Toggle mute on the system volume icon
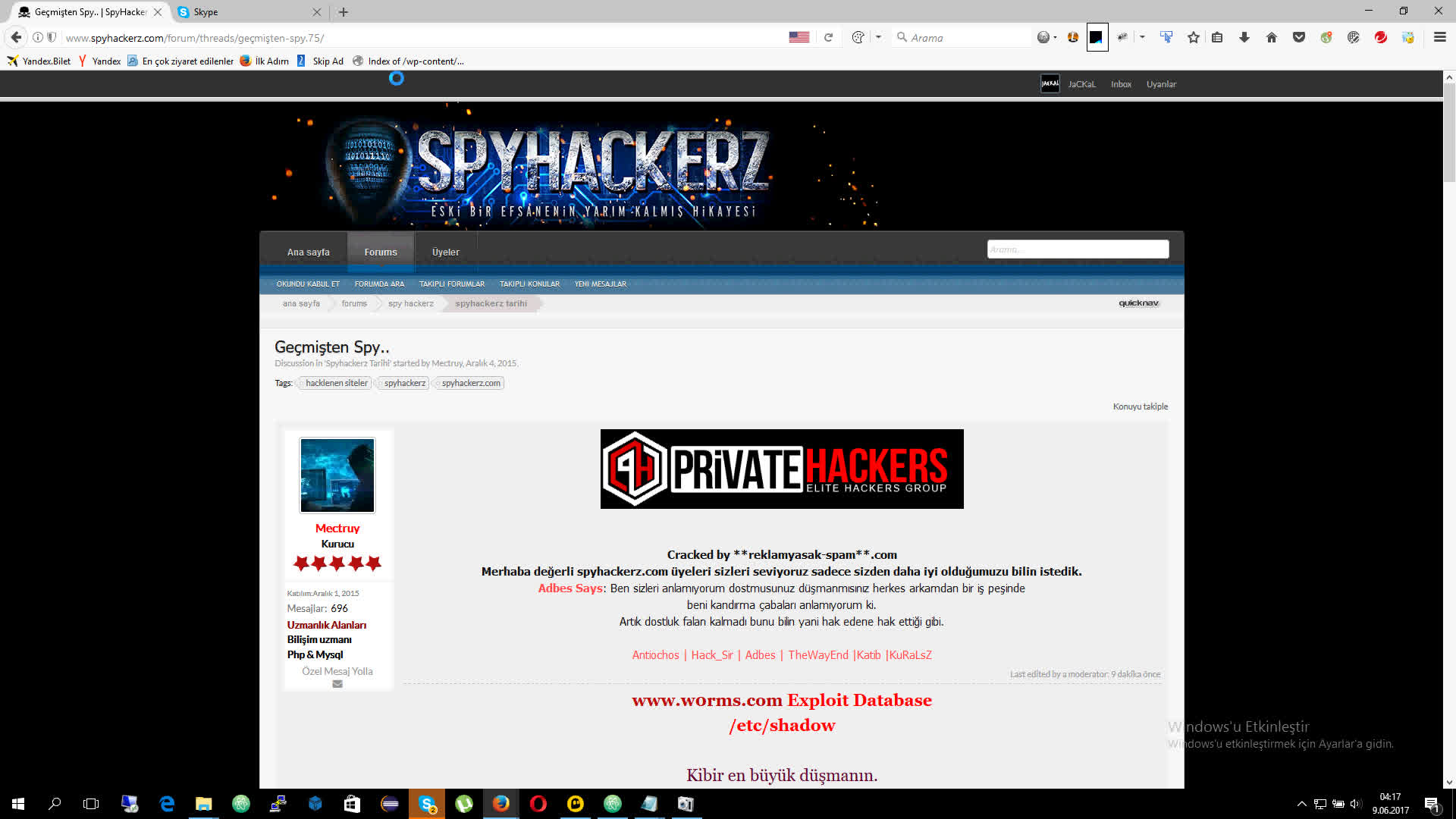Viewport: 1456px width, 819px height. pyautogui.click(x=1355, y=803)
